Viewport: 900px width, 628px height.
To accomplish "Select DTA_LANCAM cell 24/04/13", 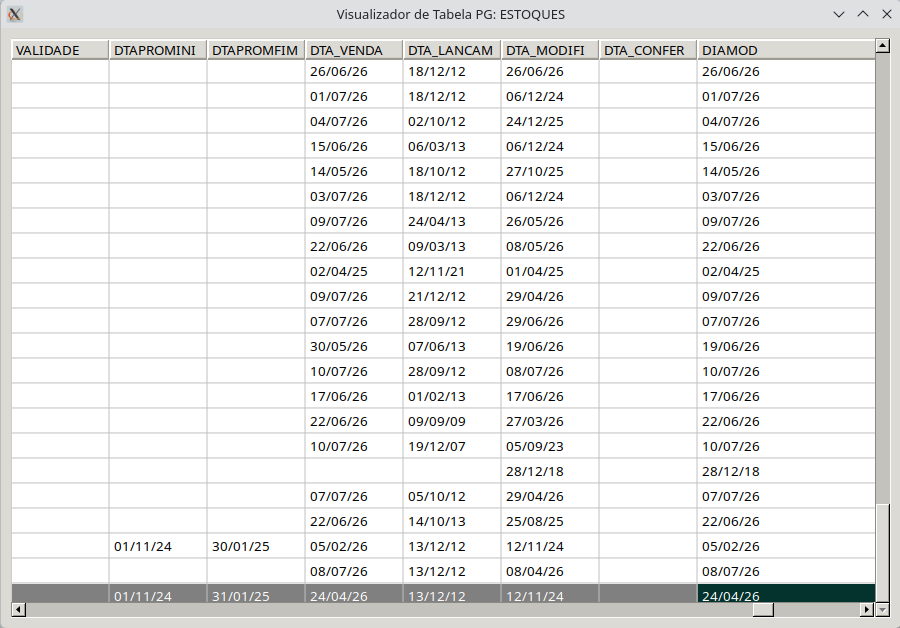I will click(452, 222).
